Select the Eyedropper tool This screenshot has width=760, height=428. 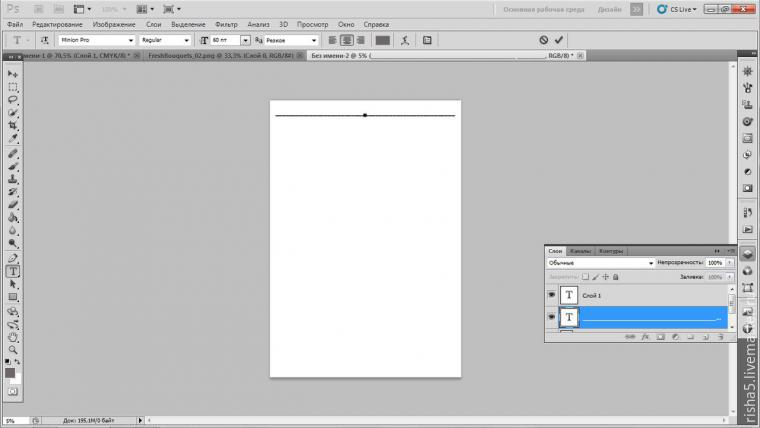[x=13, y=138]
